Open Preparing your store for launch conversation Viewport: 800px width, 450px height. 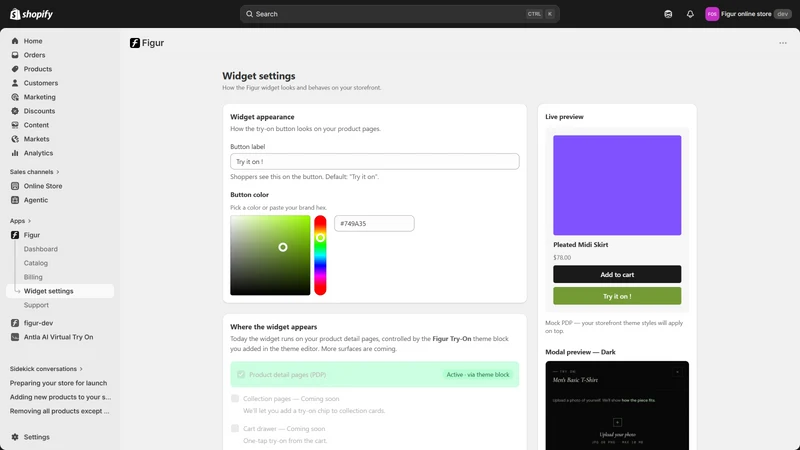point(59,383)
